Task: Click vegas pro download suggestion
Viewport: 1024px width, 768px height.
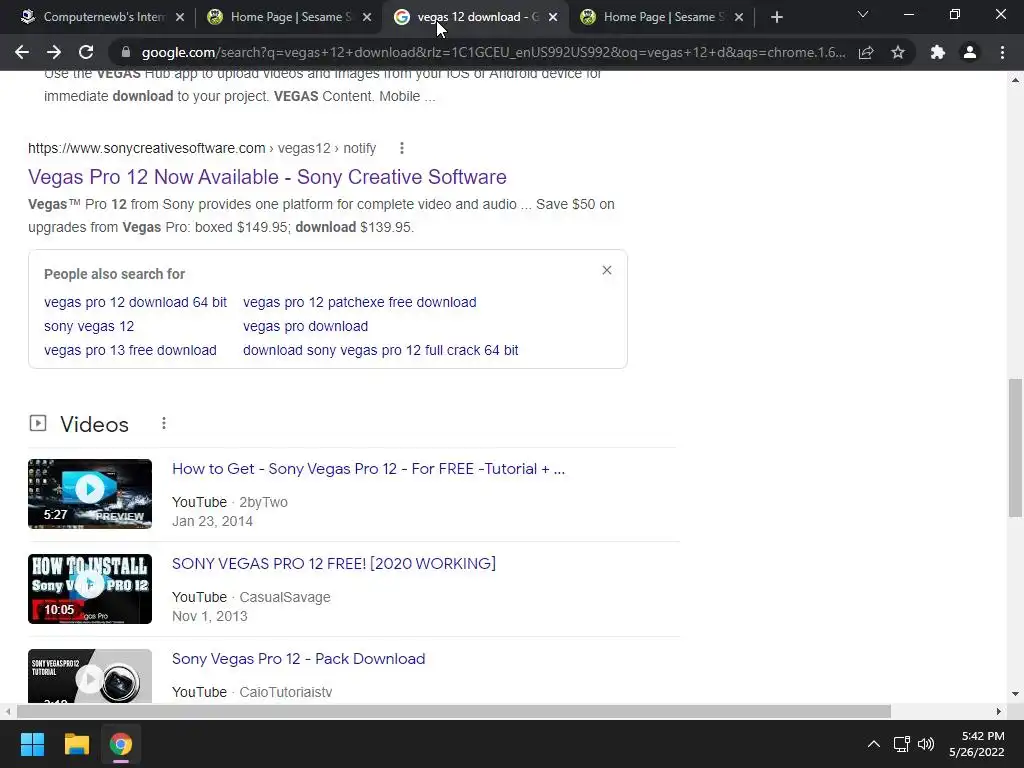Action: (305, 326)
